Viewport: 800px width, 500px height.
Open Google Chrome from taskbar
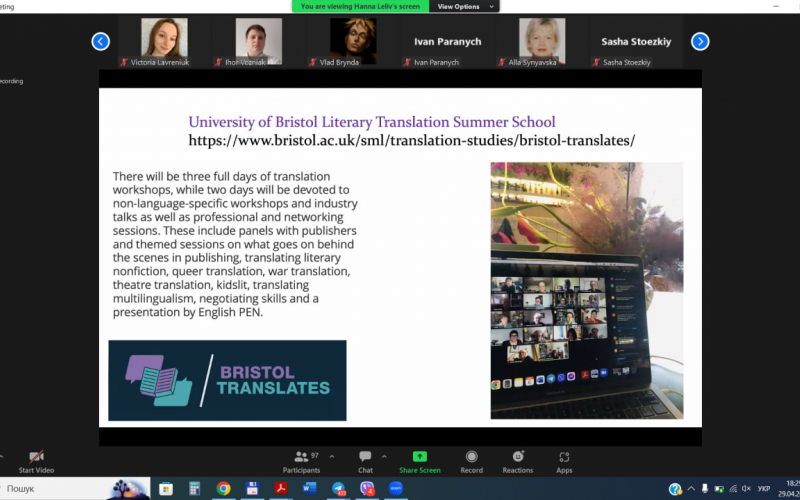pos(223,489)
